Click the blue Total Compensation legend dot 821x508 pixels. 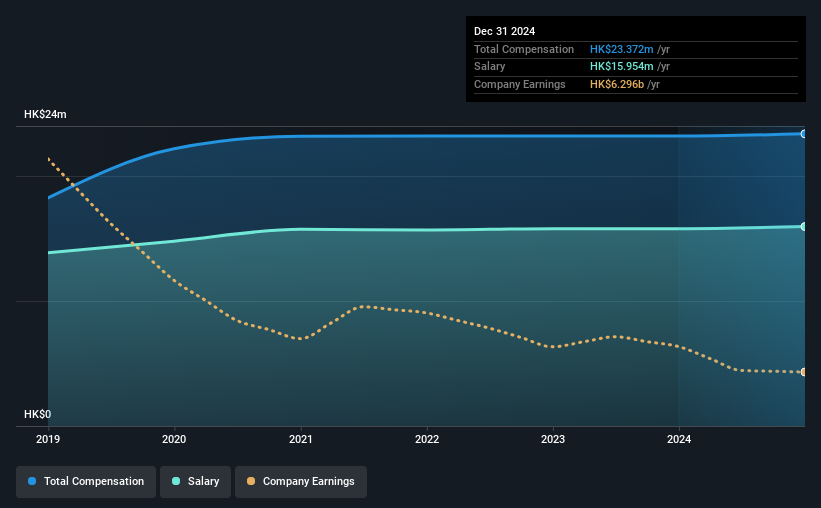click(x=32, y=481)
